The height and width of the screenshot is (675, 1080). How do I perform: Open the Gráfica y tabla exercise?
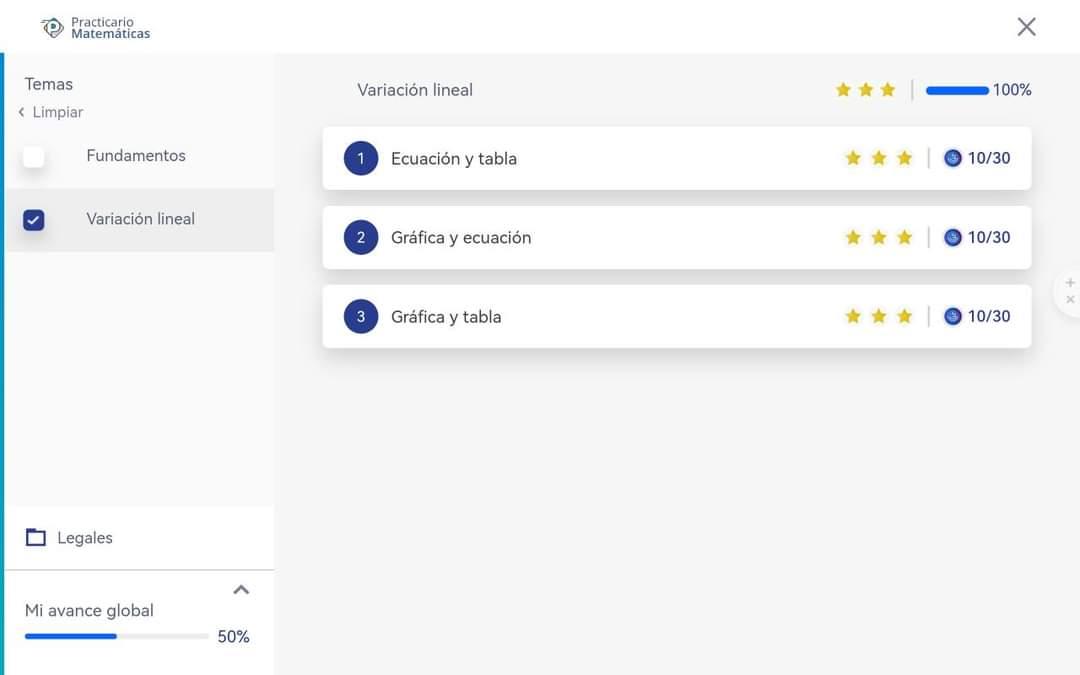[446, 317]
